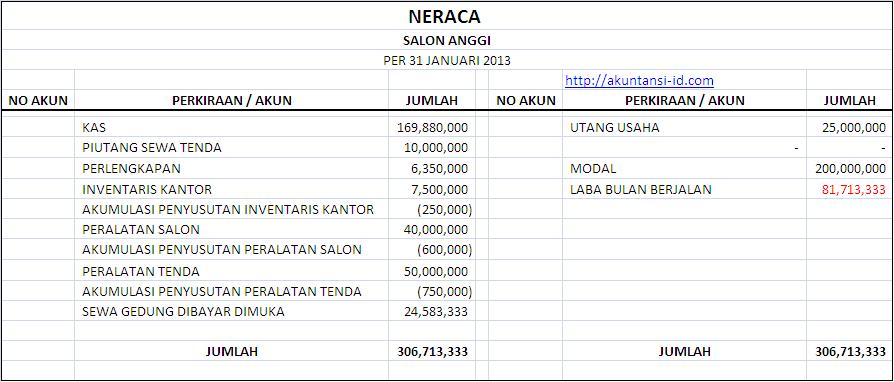Image resolution: width=894 pixels, height=382 pixels.
Task: Select the right-side NO AKUN header
Action: point(526,101)
